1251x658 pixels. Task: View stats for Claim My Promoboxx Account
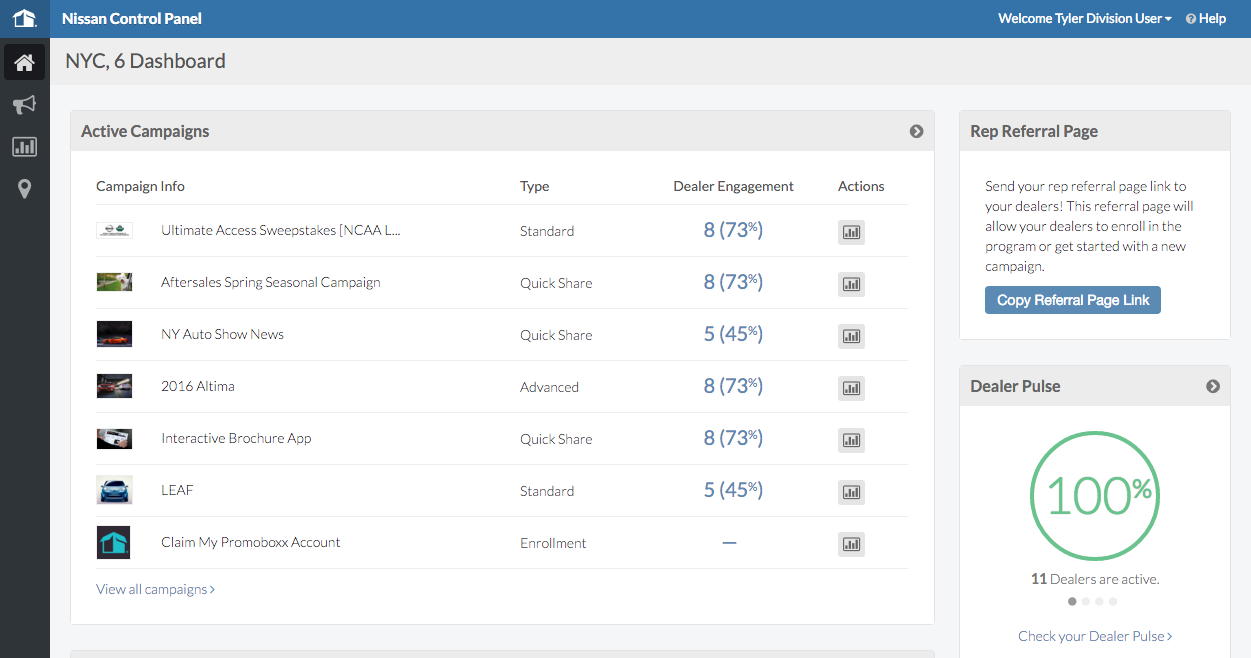[x=851, y=544]
